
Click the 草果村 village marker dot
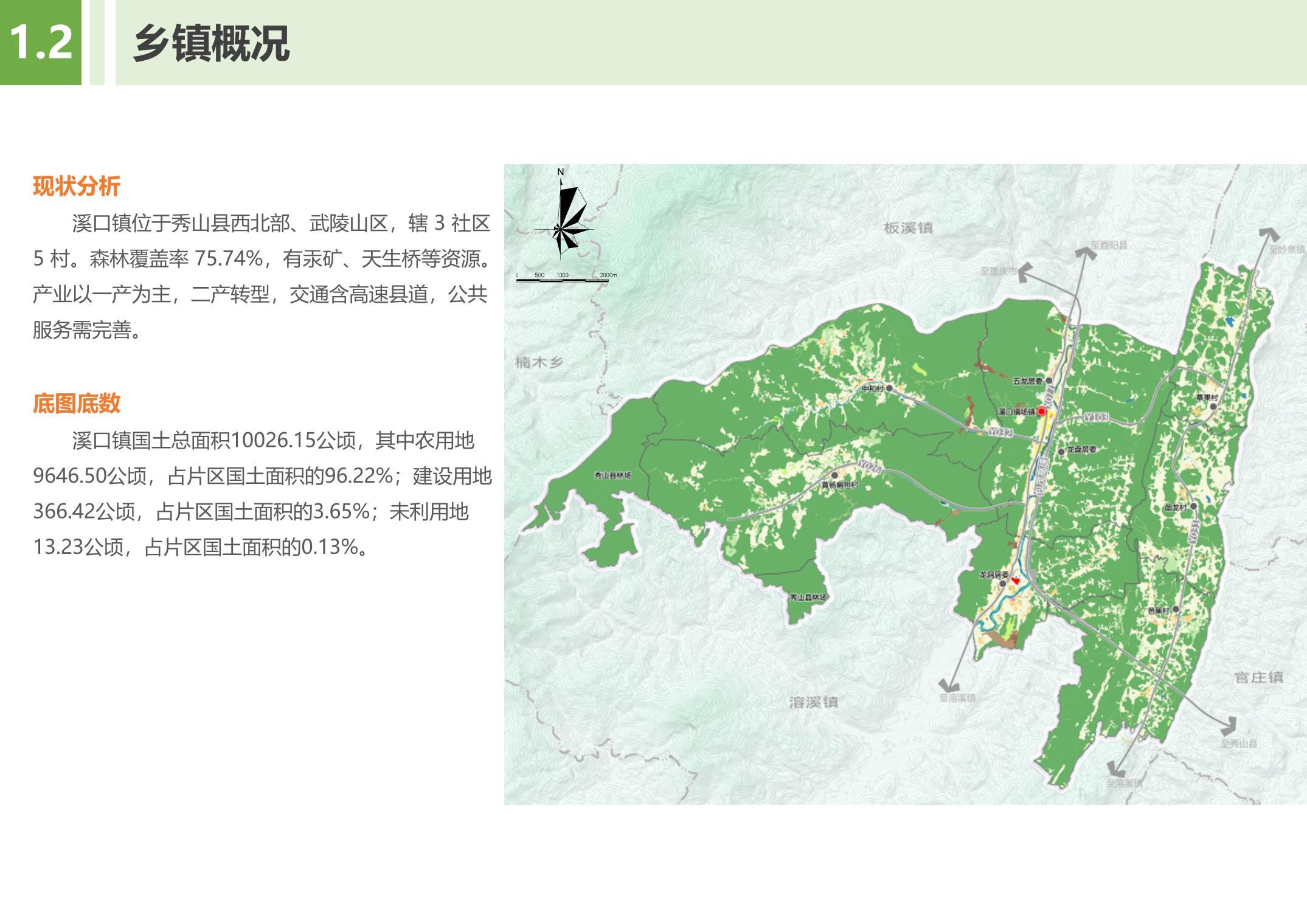point(1213,405)
